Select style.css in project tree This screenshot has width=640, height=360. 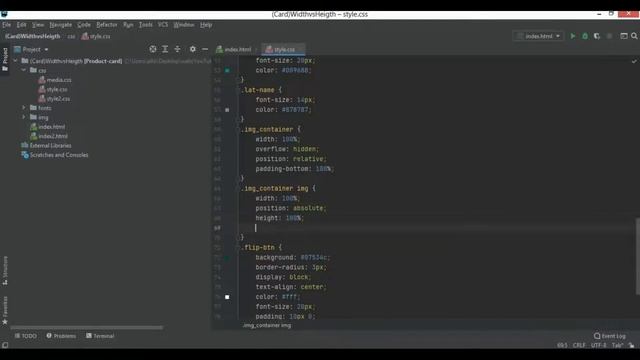(x=53, y=89)
